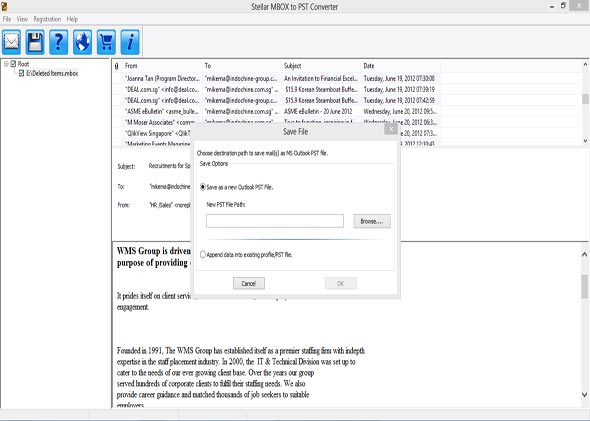This screenshot has height=421, width=590.
Task: Click message body scrollbar down arrow
Action: tap(584, 394)
